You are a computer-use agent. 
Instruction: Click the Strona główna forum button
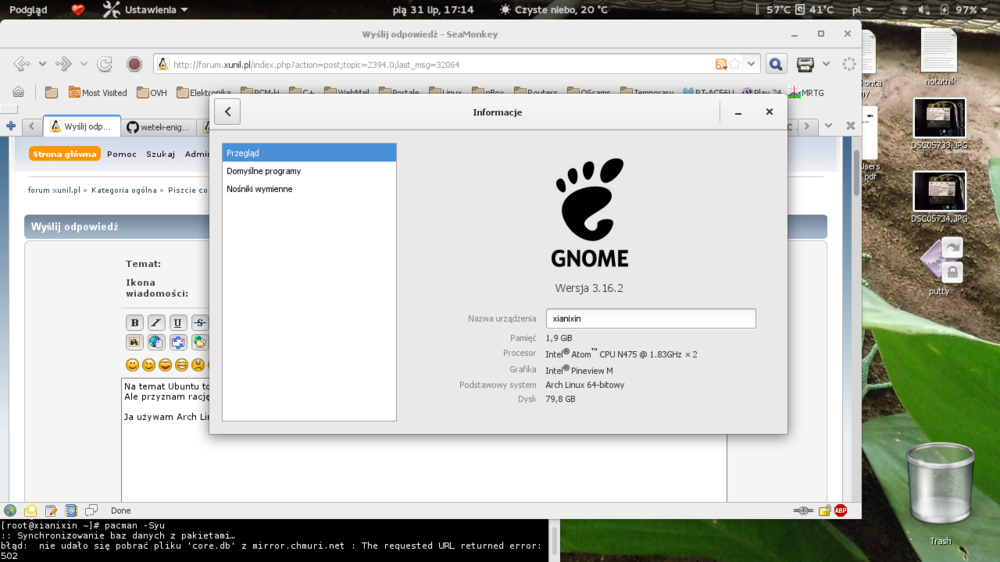[65, 154]
